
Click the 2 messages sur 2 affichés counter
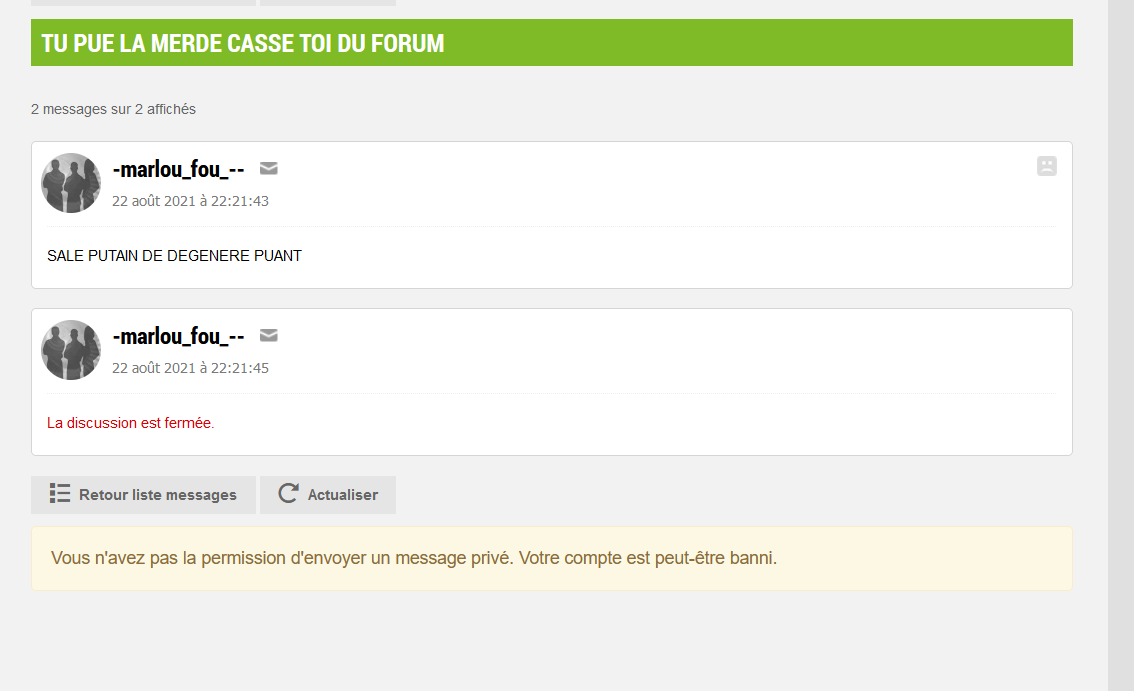pos(114,109)
